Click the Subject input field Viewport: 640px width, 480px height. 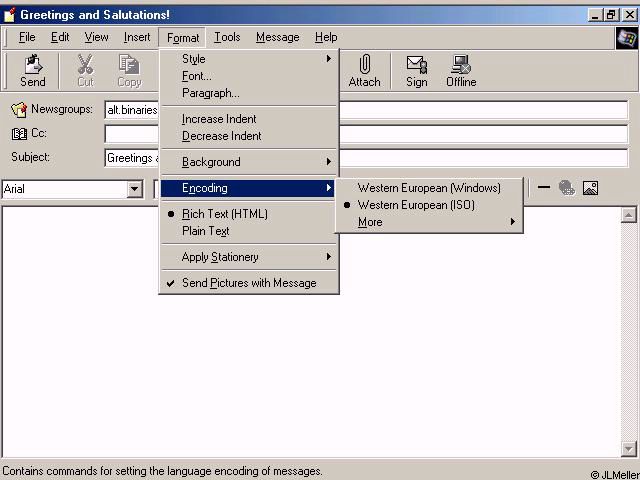point(366,158)
